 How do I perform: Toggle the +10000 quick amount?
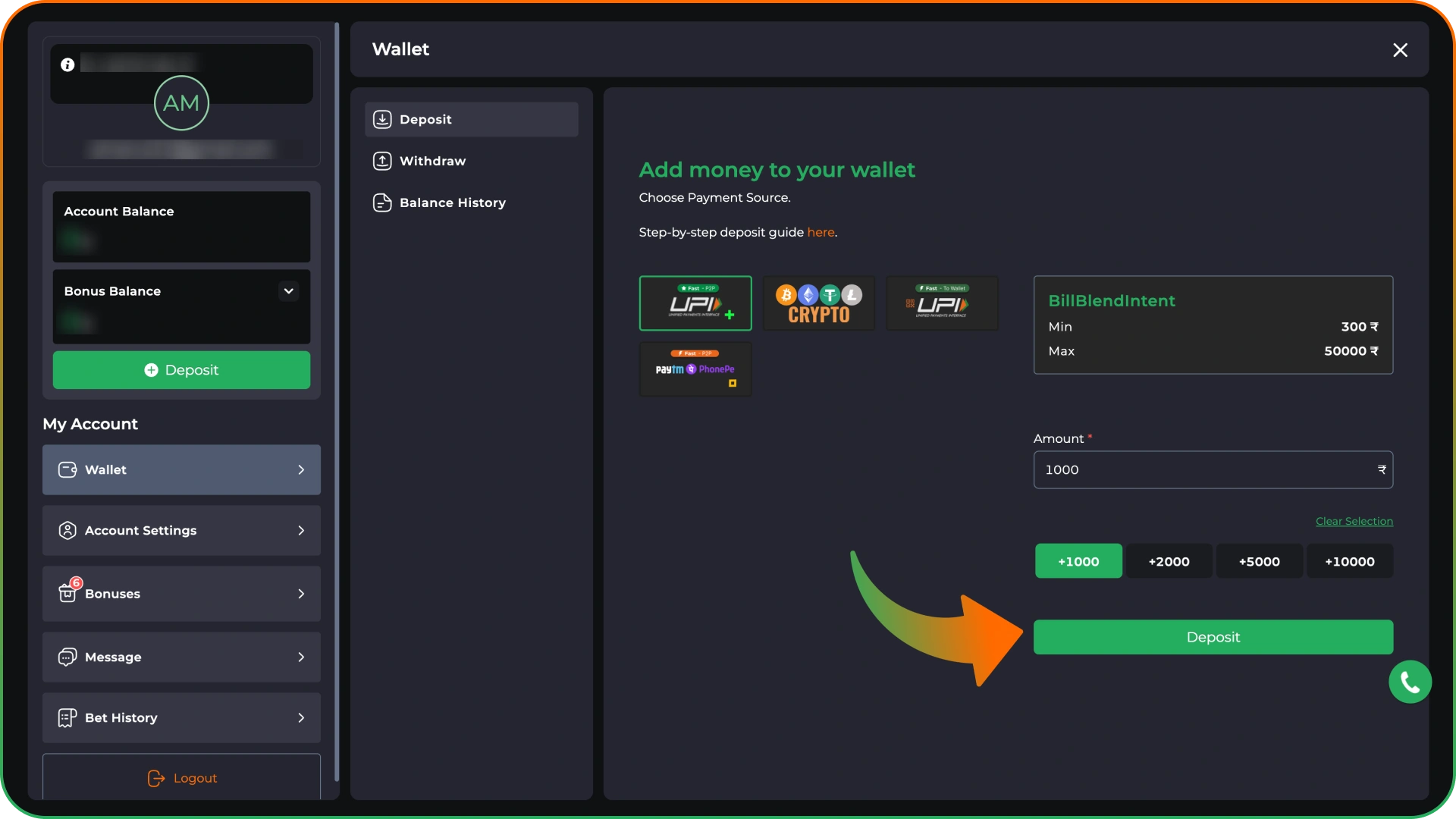(1350, 562)
